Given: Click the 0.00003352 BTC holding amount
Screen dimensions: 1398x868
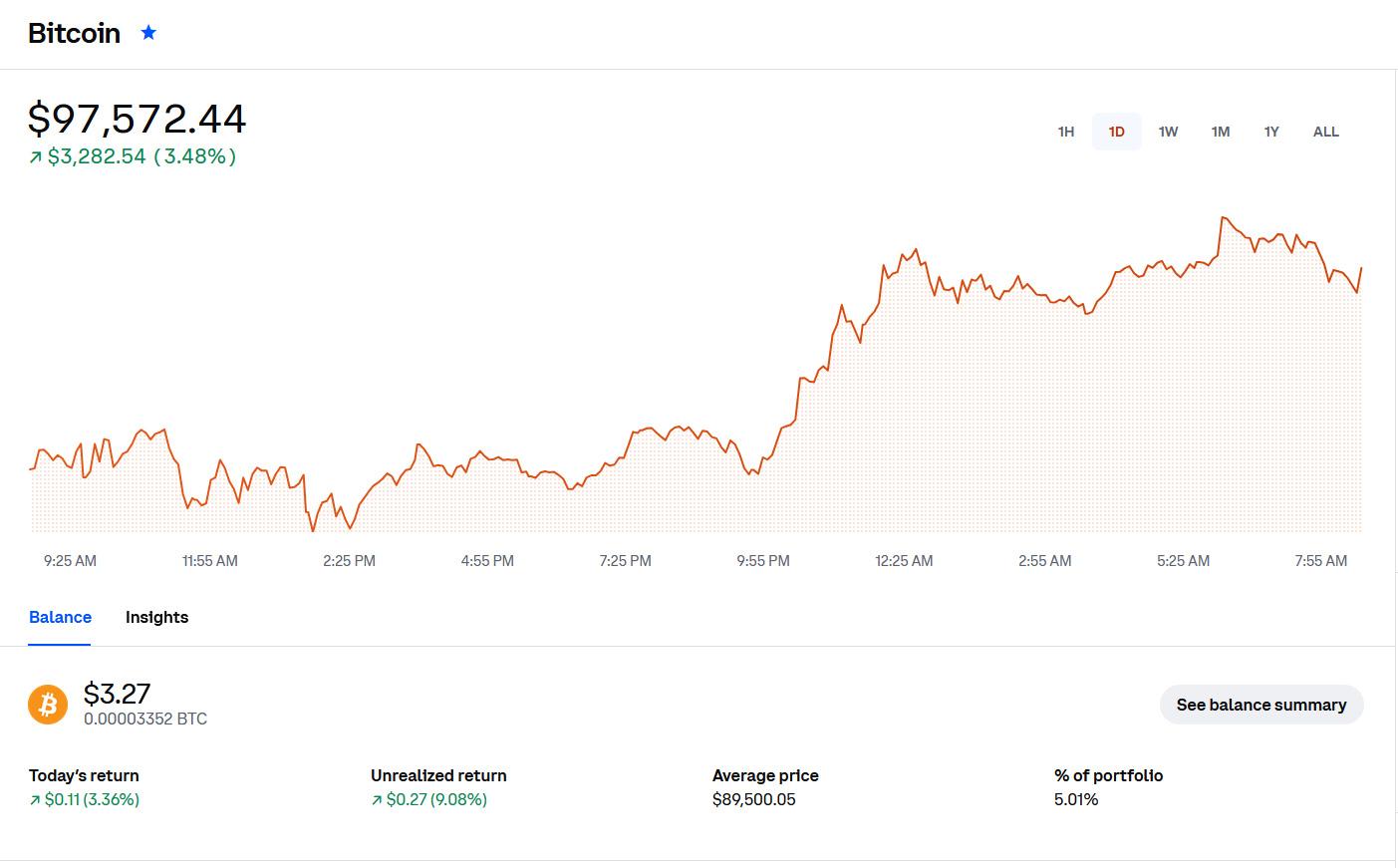Looking at the screenshot, I should pos(145,719).
